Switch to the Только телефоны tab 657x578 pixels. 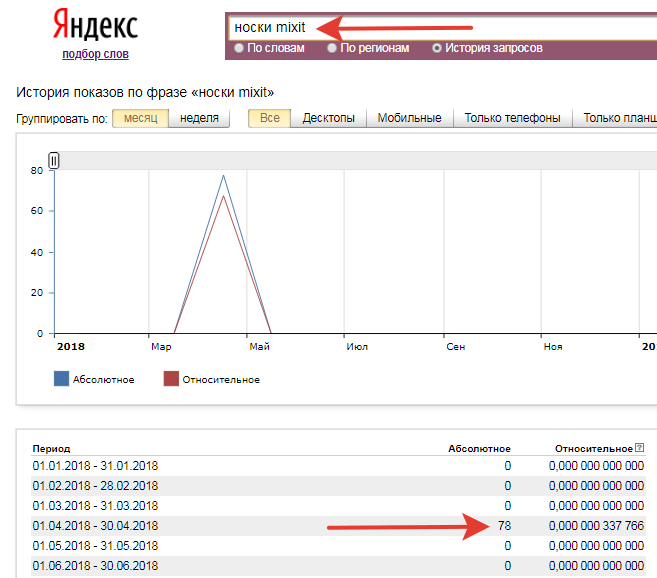click(x=512, y=118)
